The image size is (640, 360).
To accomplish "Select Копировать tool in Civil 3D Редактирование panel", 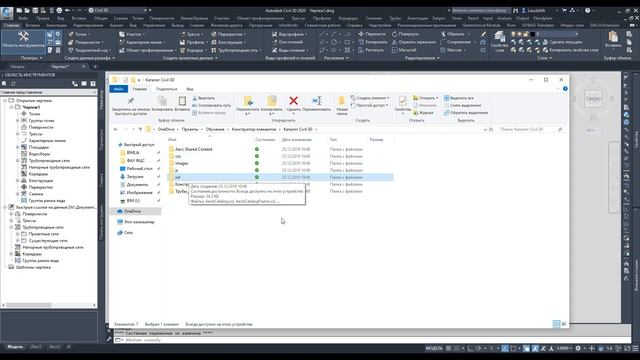I will (373, 42).
